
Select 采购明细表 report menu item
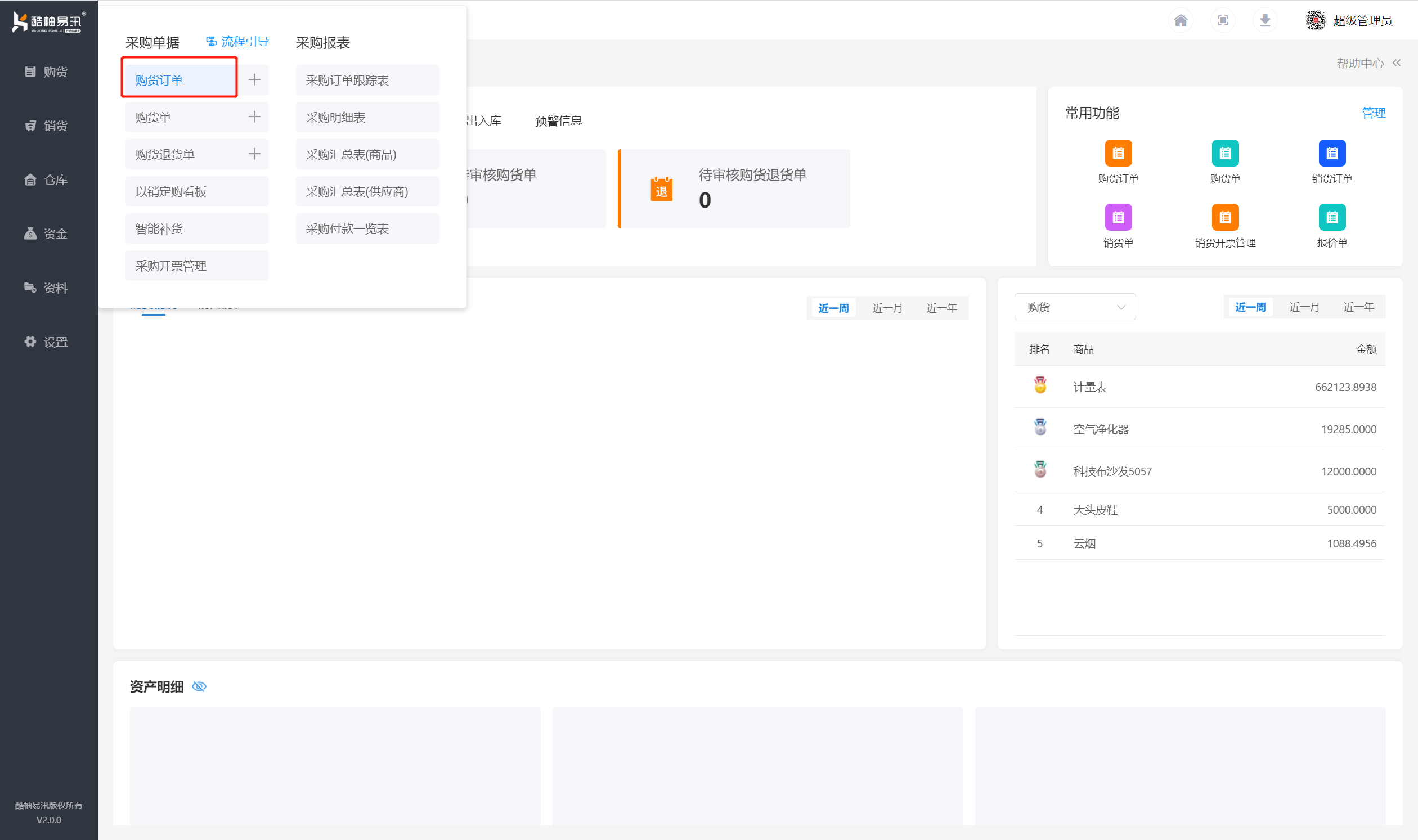(367, 118)
